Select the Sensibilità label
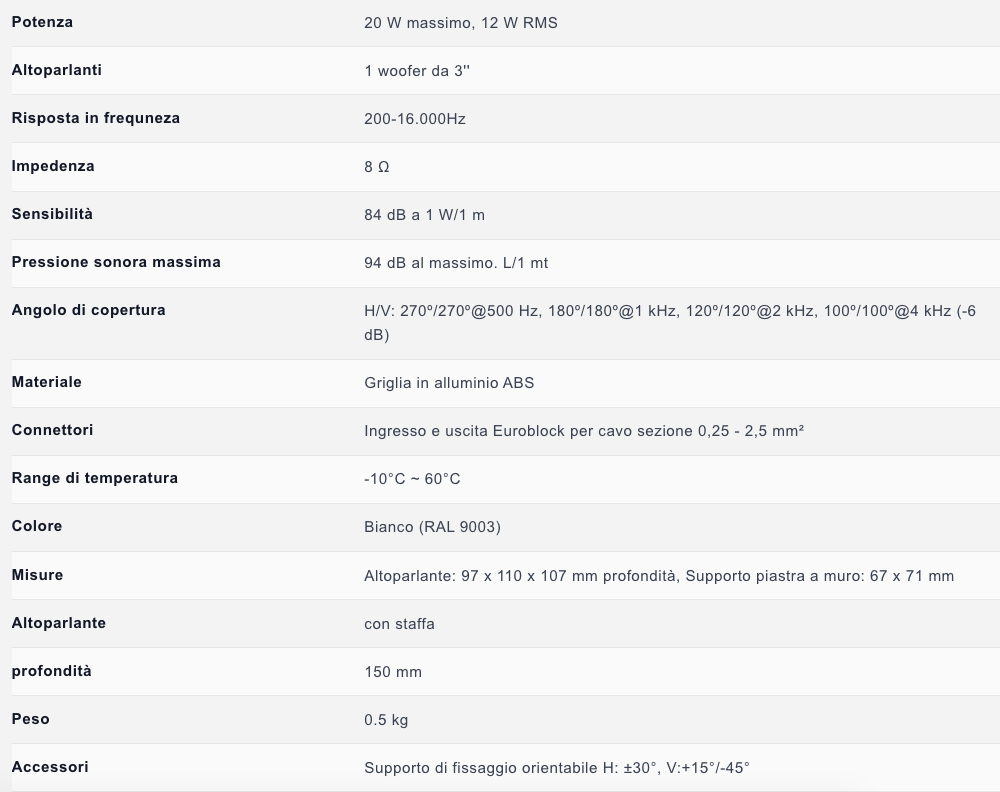The width and height of the screenshot is (1000, 792). 52,214
